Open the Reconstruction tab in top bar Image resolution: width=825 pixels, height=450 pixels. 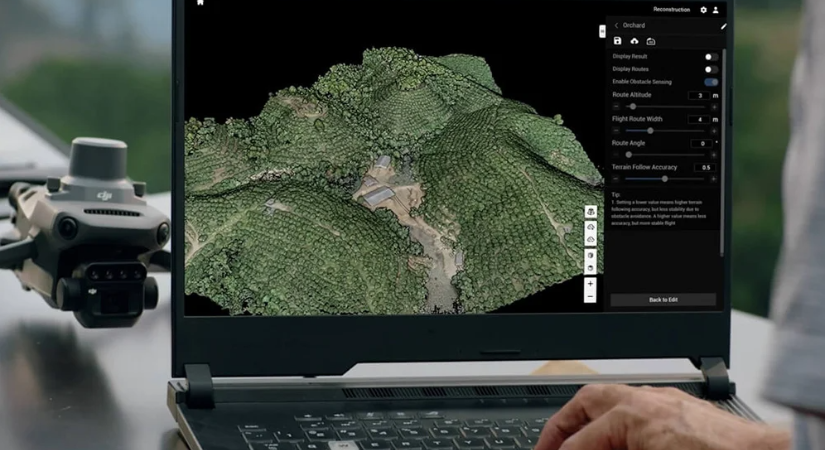point(671,9)
